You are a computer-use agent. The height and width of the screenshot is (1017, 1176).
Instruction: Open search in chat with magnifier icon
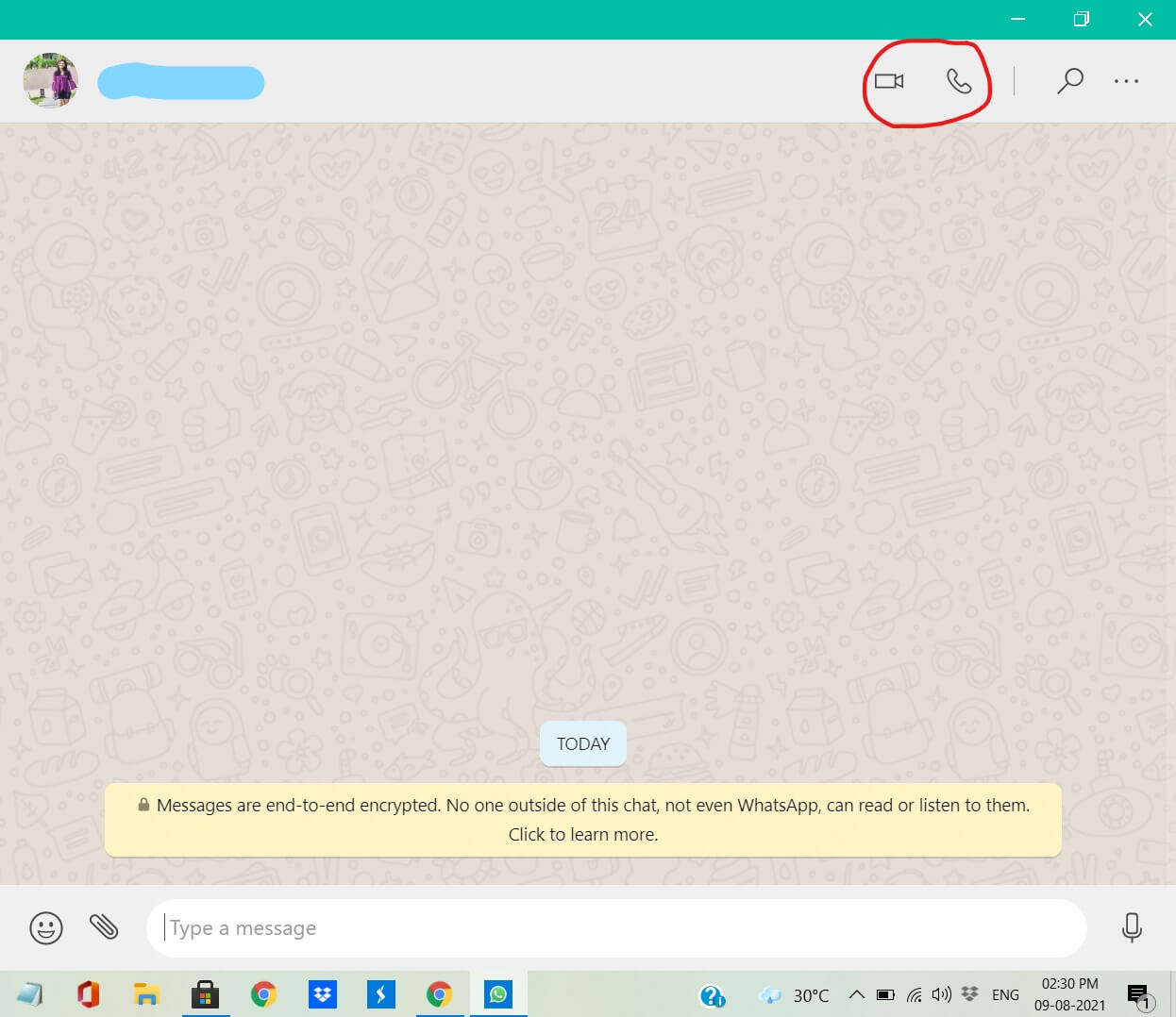click(x=1069, y=81)
